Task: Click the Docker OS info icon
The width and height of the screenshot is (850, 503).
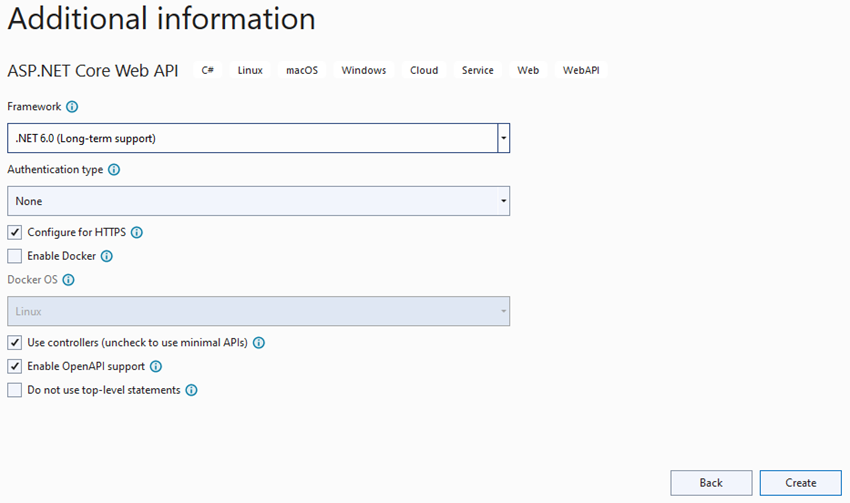Action: click(69, 280)
